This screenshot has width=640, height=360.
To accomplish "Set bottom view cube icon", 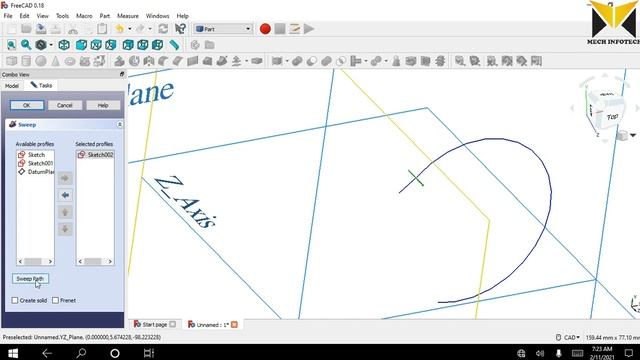I will pyautogui.click(x=143, y=45).
